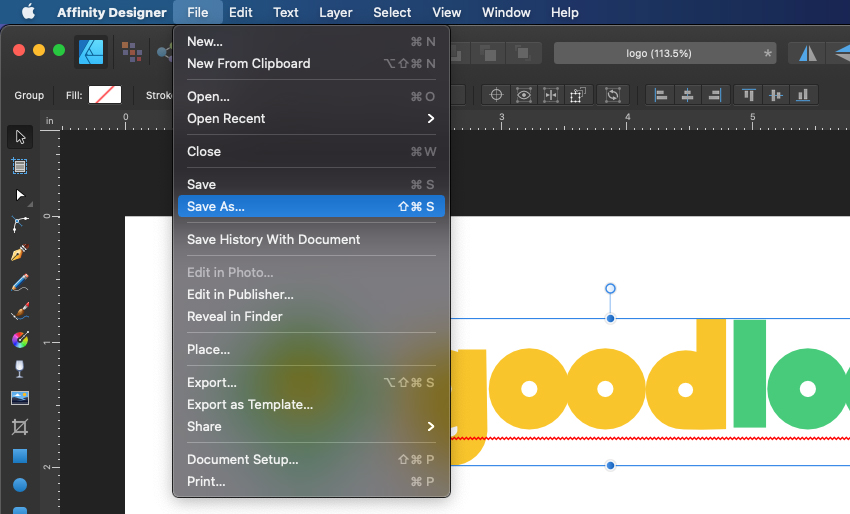Screen dimensions: 850x514
Task: Select the Pencil tool
Action: point(20,282)
